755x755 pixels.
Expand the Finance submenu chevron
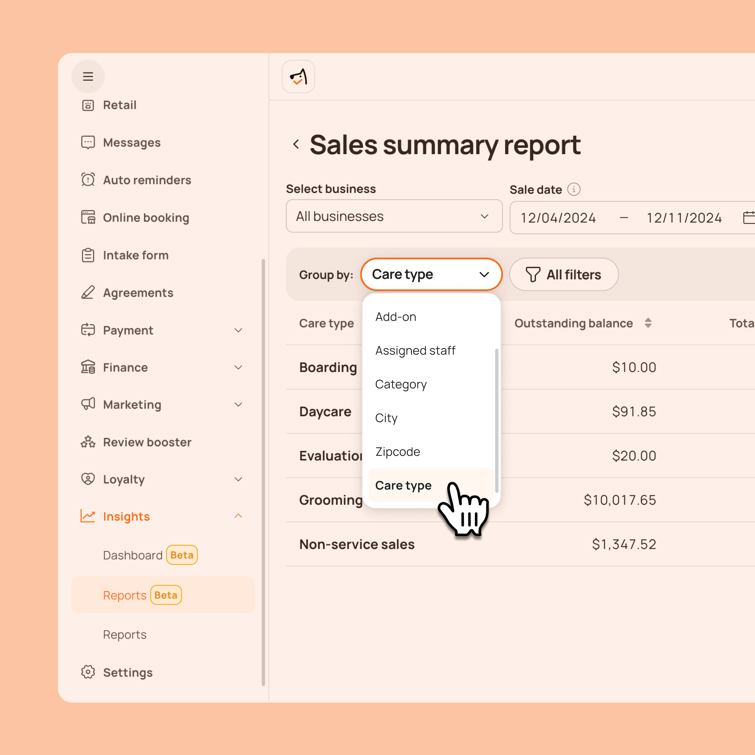tap(238, 367)
